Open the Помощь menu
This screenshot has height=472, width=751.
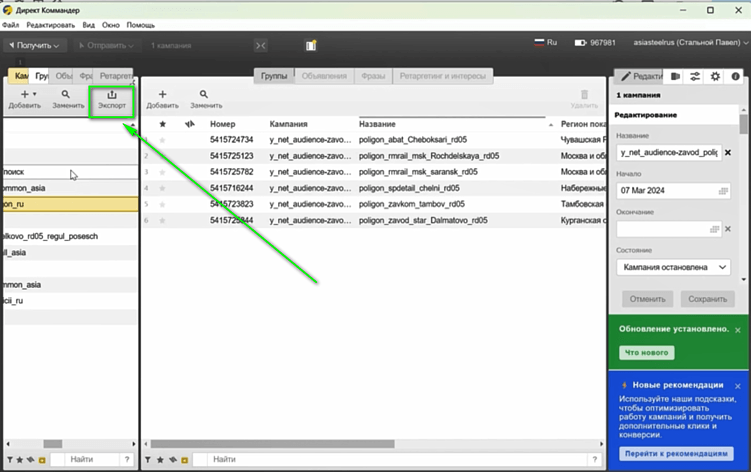140,25
